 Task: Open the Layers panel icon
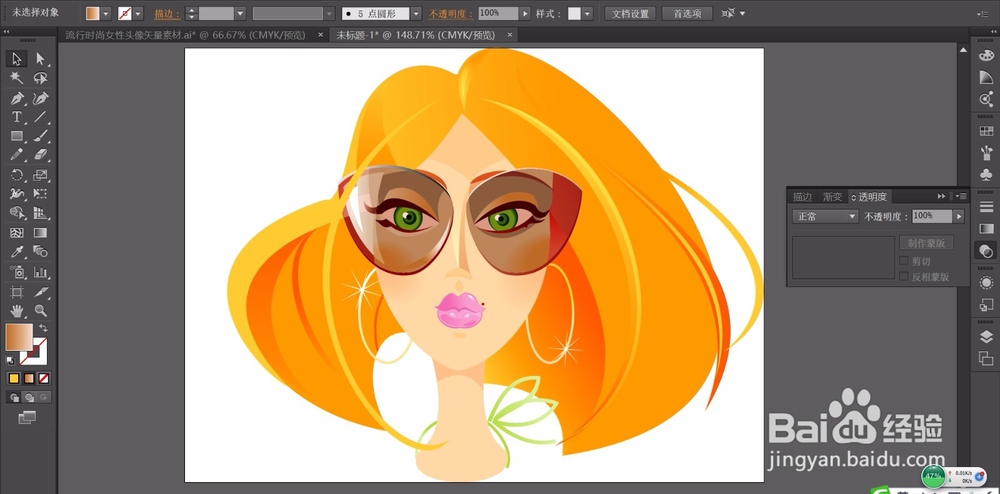coord(986,337)
